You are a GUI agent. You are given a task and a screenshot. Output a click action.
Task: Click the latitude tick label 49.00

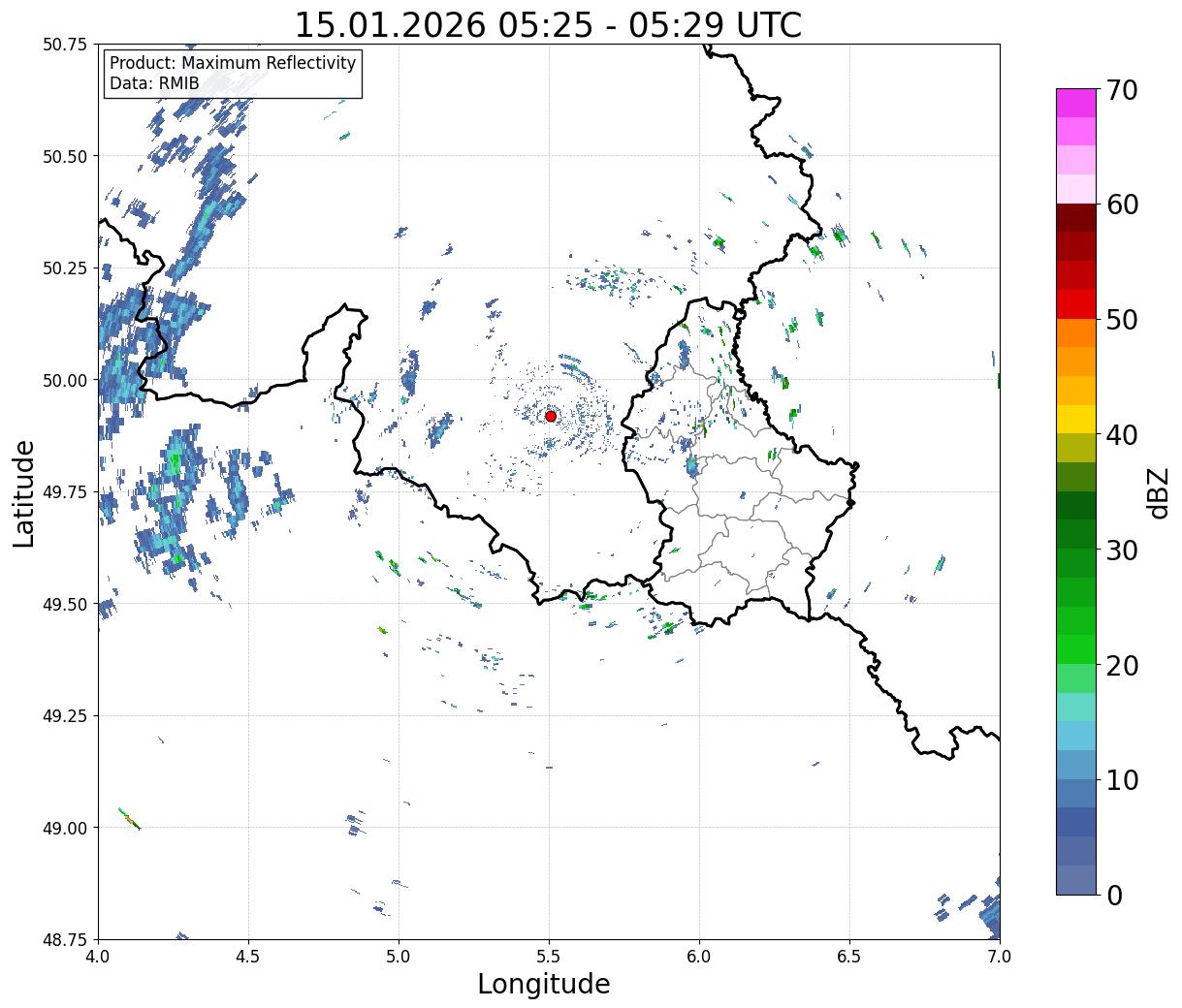tap(64, 828)
